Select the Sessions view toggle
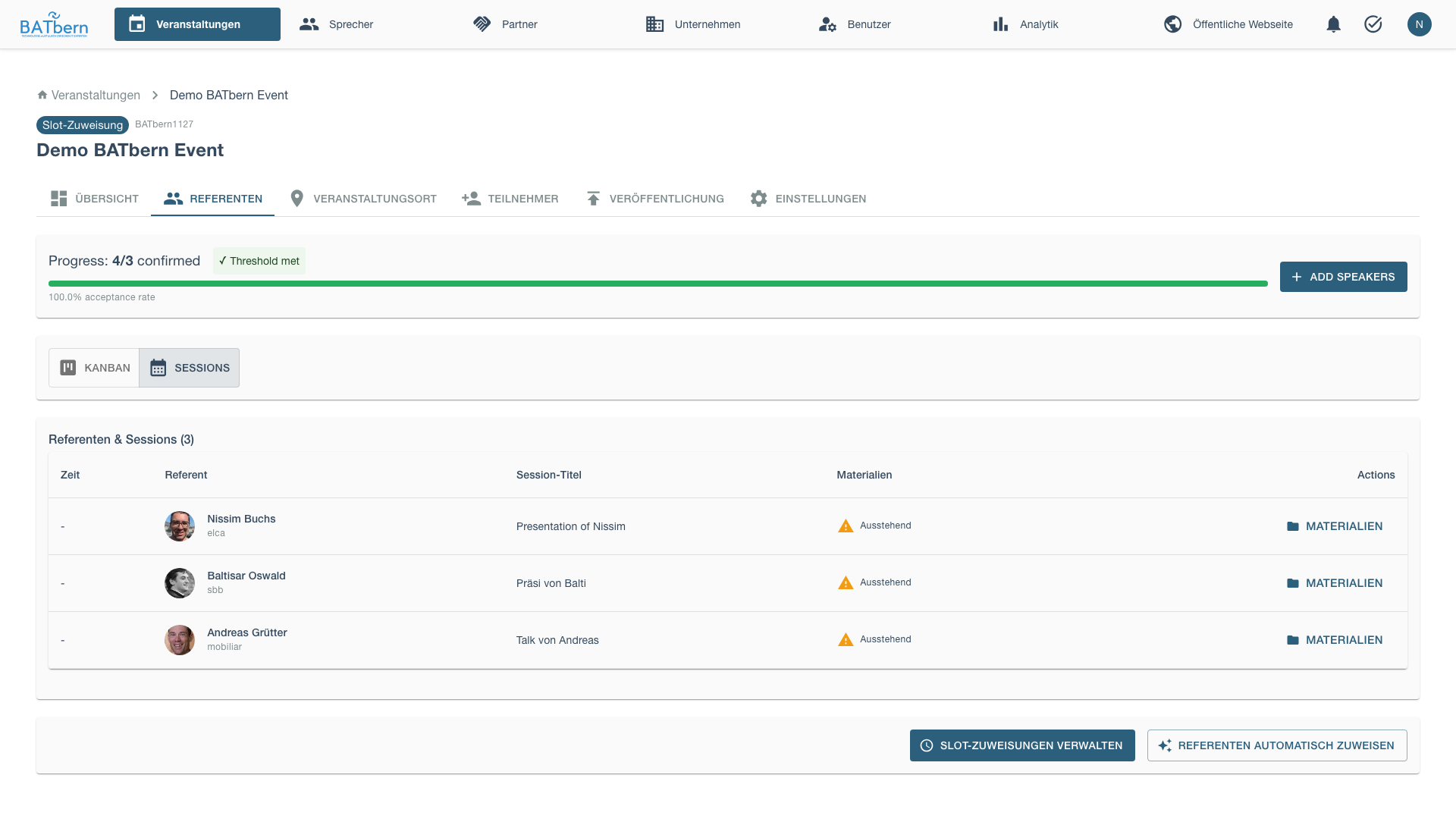The width and height of the screenshot is (1456, 819). (x=190, y=368)
